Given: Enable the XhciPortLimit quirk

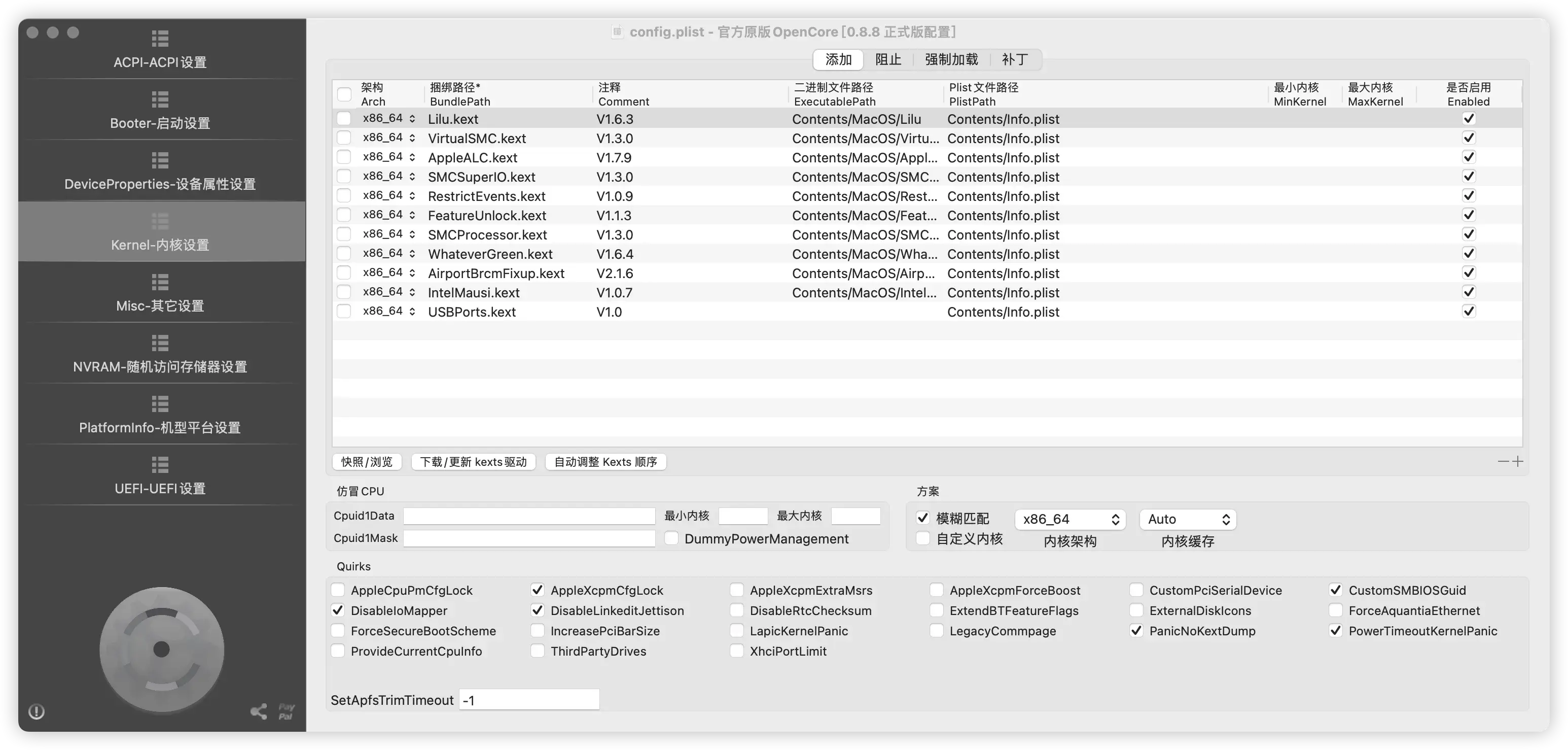Looking at the screenshot, I should click(x=736, y=651).
